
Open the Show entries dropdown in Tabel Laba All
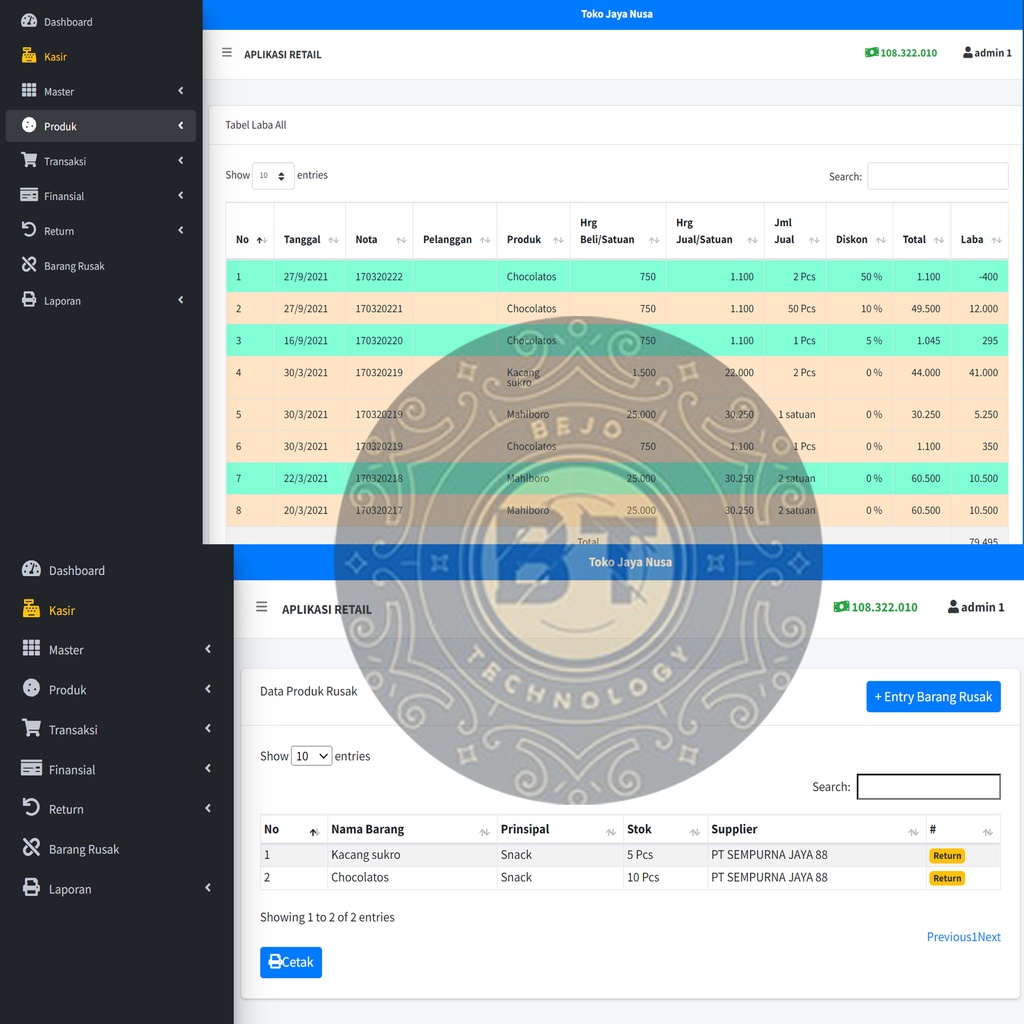273,176
